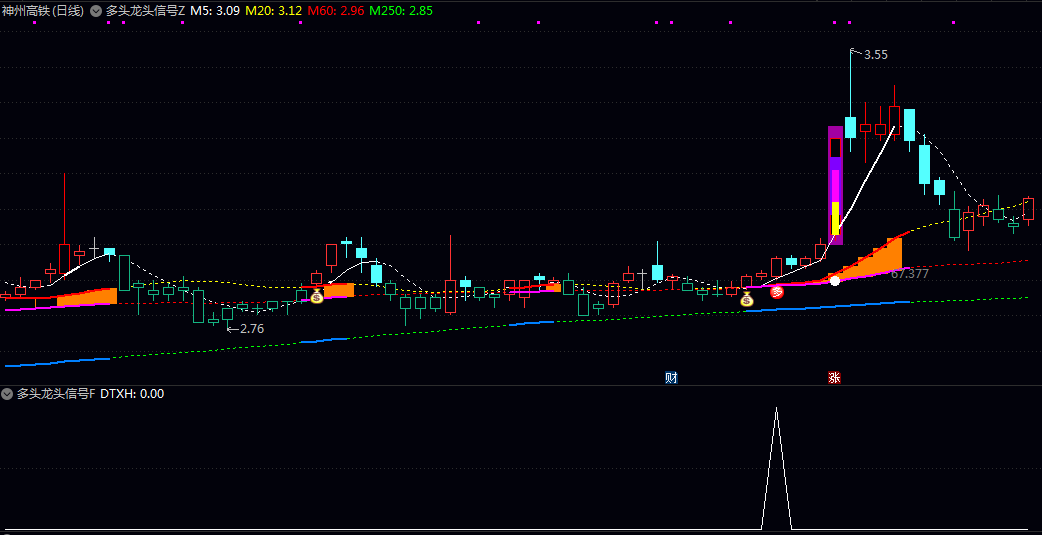Viewport: 1042px width, 535px height.
Task: Select the yellow M20 moving average label
Action: pos(273,11)
